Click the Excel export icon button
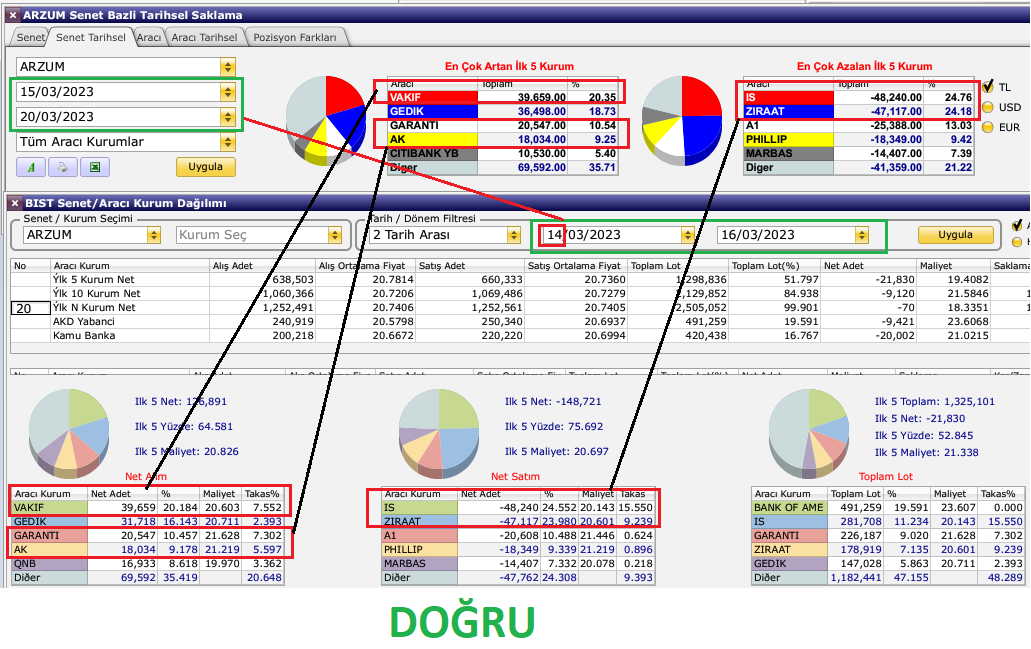The height and width of the screenshot is (649, 1031). (95, 167)
